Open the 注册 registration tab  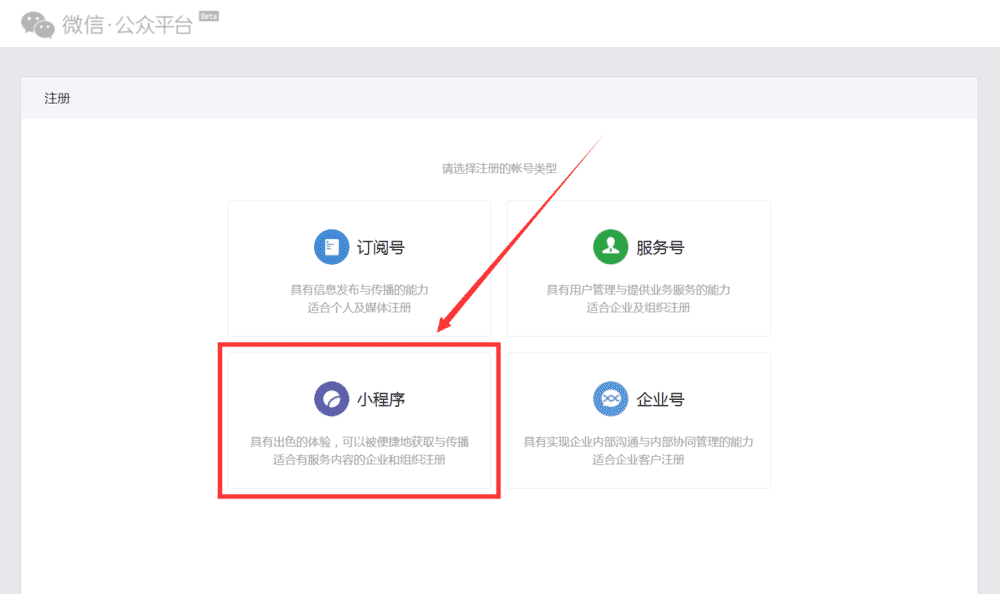pos(56,97)
